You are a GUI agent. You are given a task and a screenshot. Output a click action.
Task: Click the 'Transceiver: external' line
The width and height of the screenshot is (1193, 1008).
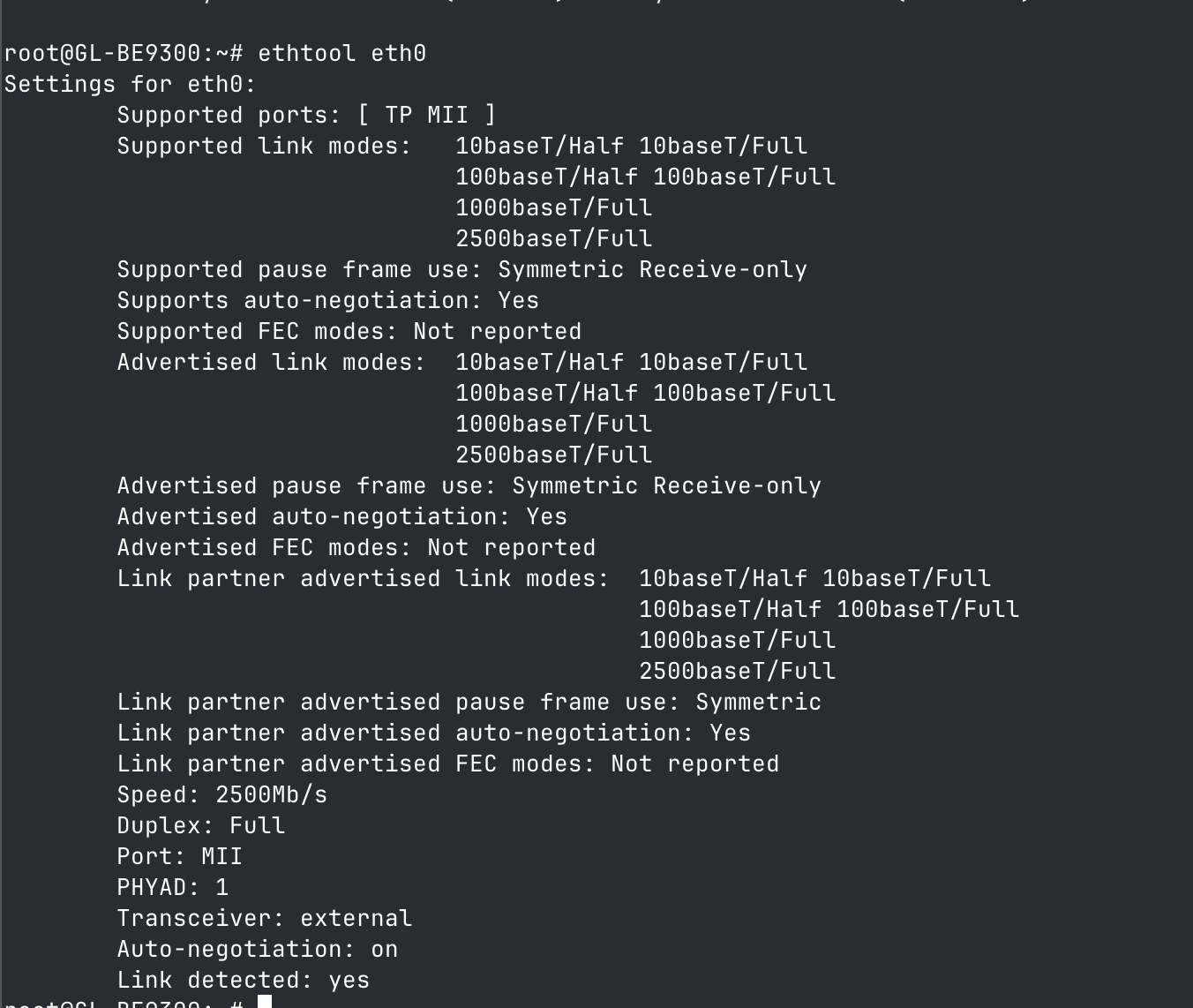(264, 919)
